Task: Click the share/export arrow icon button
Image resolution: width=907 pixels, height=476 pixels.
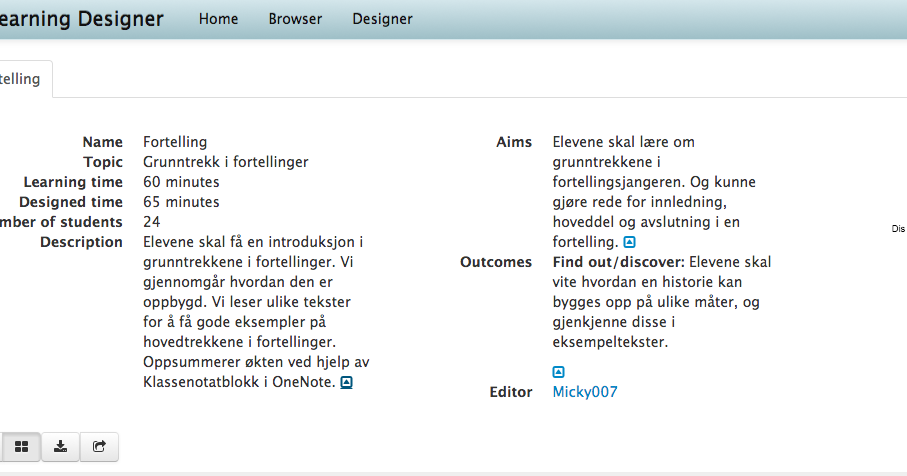Action: (99, 446)
